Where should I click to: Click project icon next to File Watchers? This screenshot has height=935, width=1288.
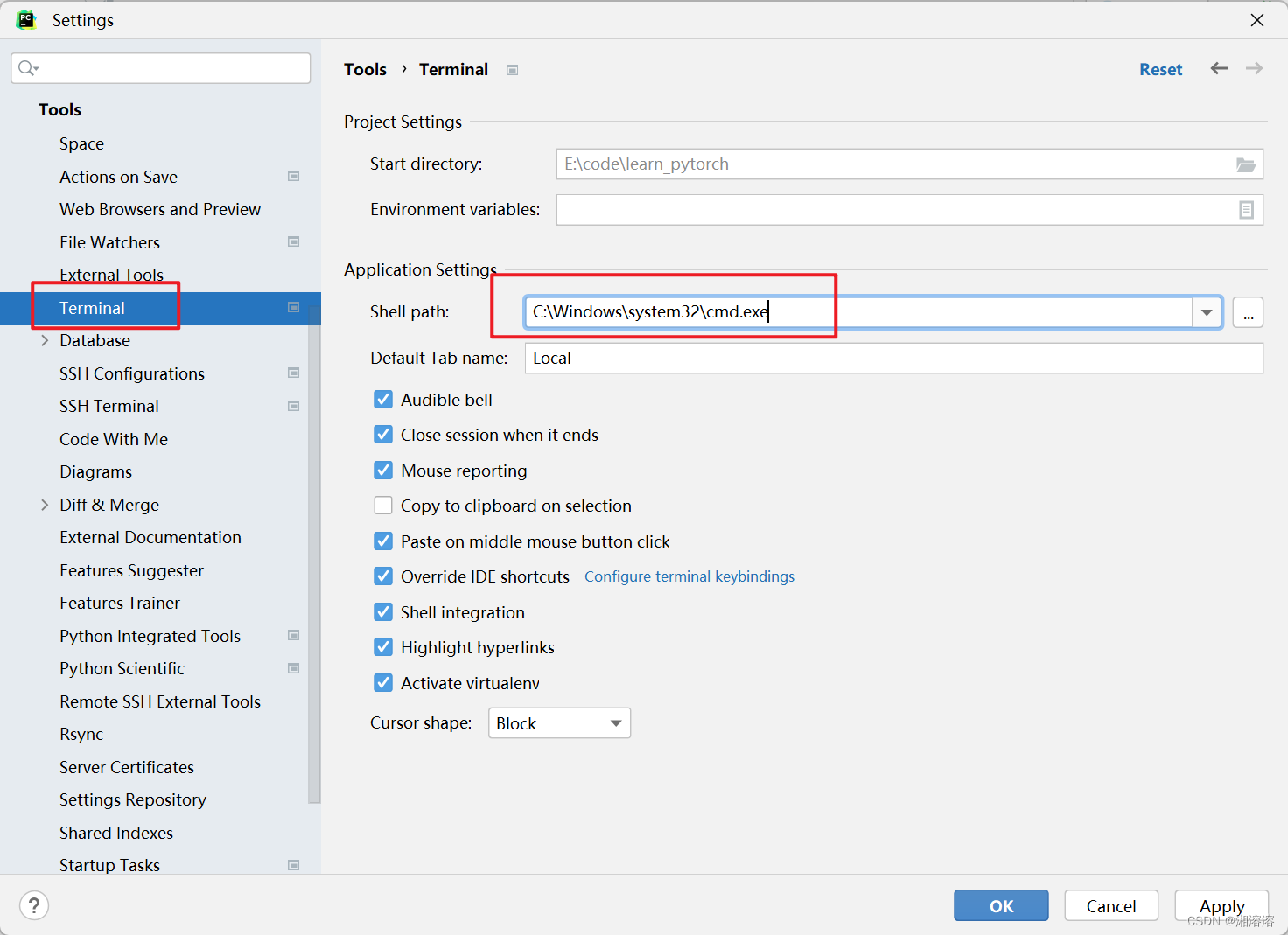pyautogui.click(x=294, y=241)
